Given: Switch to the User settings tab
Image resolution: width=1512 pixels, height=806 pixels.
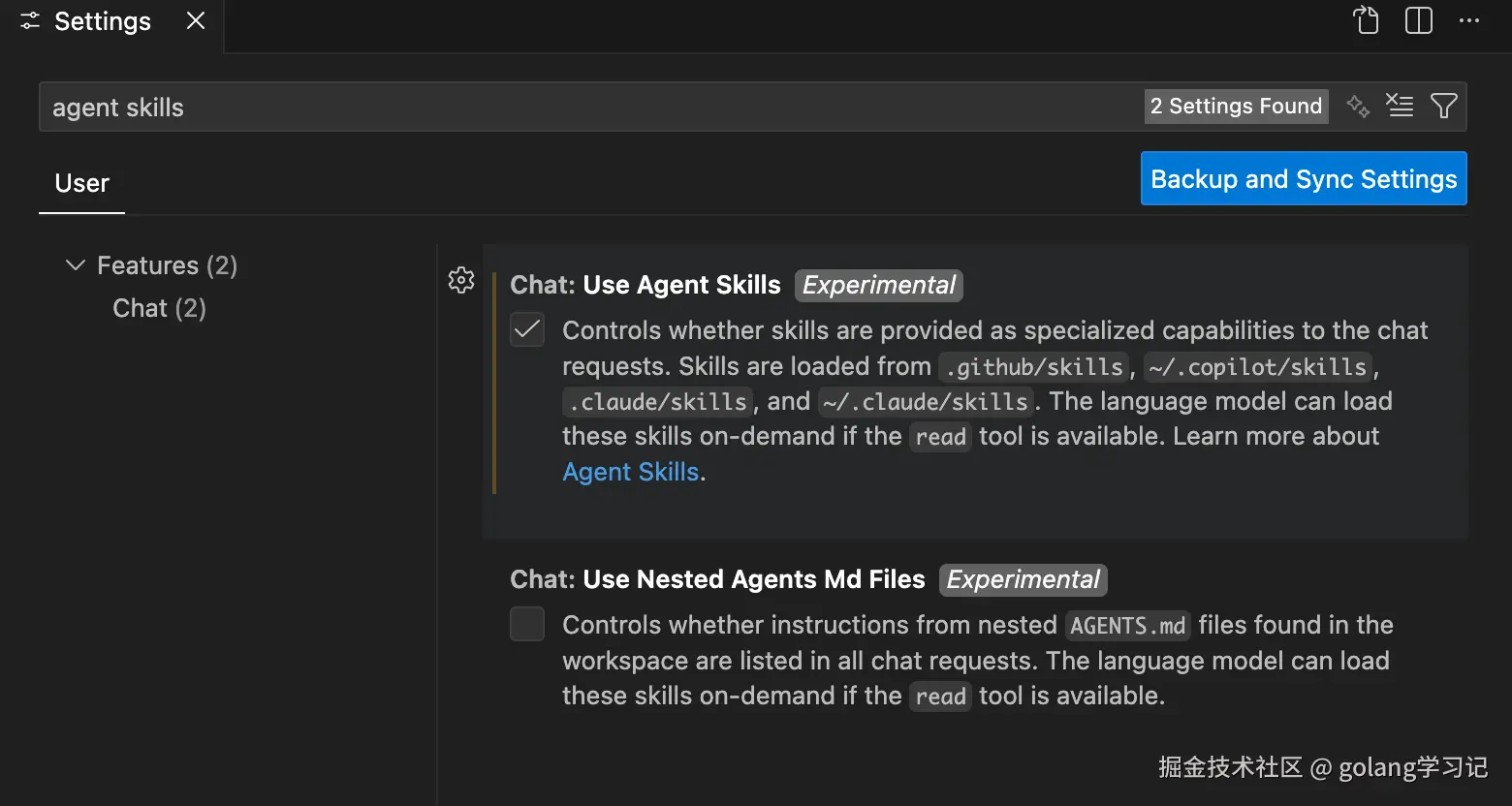Looking at the screenshot, I should (81, 183).
